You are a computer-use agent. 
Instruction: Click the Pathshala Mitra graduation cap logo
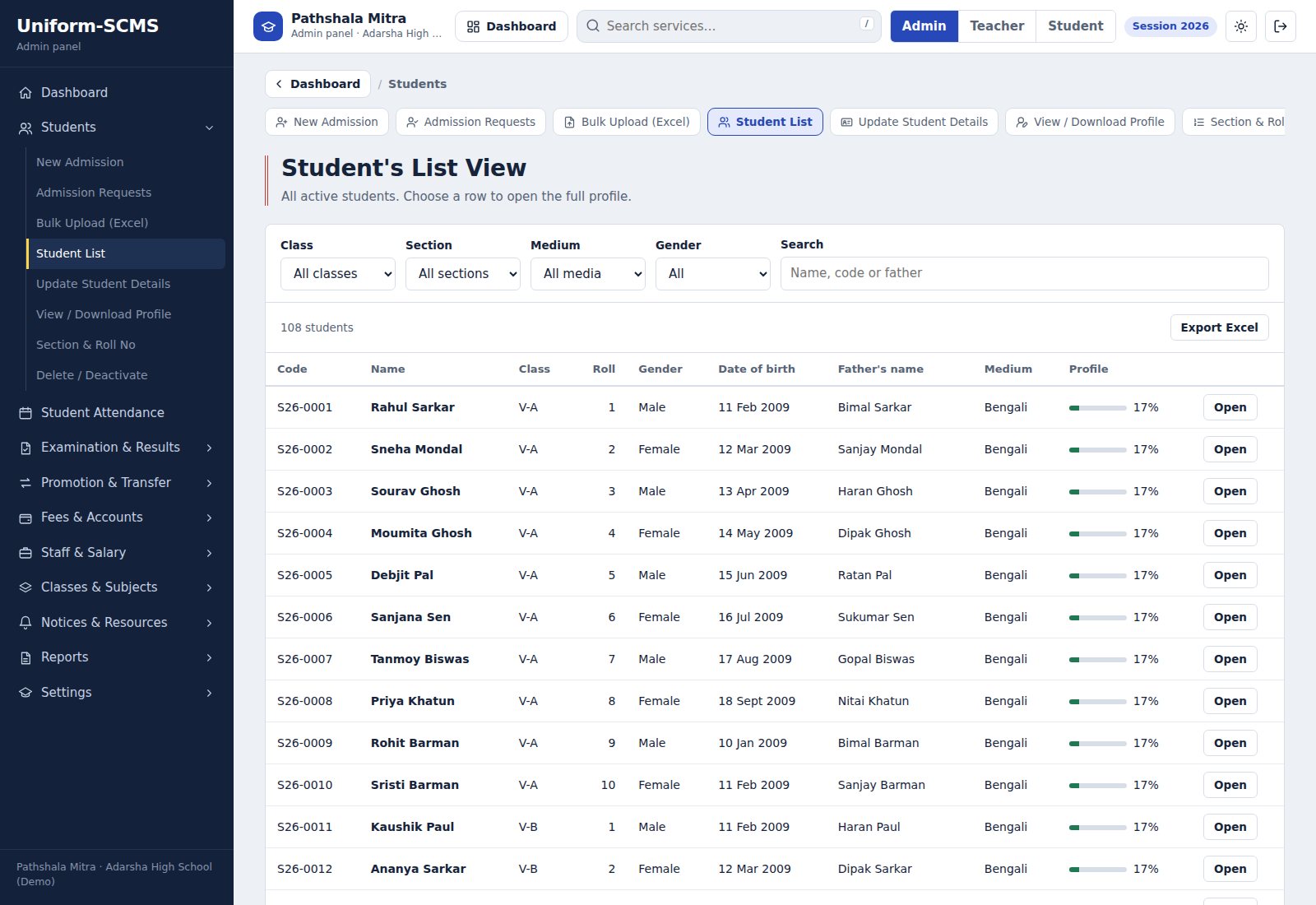pyautogui.click(x=268, y=26)
